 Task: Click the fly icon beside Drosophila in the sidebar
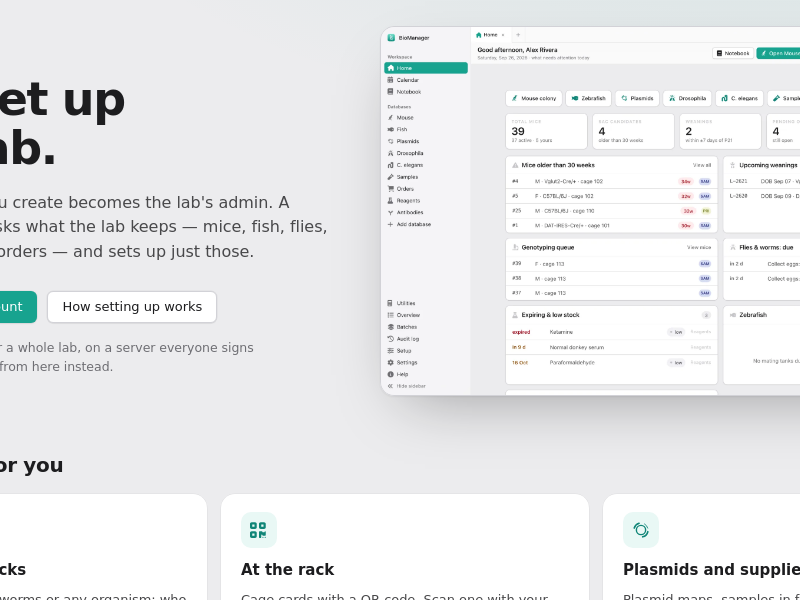[x=390, y=153]
